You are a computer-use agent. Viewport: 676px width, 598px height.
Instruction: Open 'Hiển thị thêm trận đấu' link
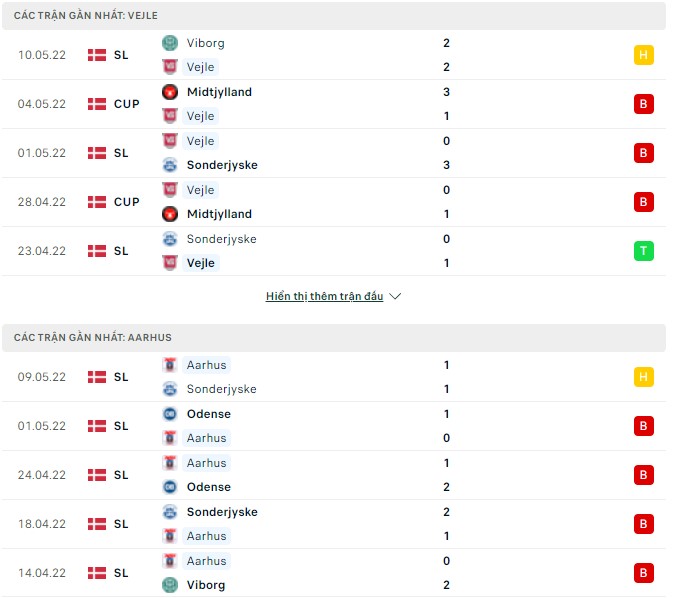(324, 297)
